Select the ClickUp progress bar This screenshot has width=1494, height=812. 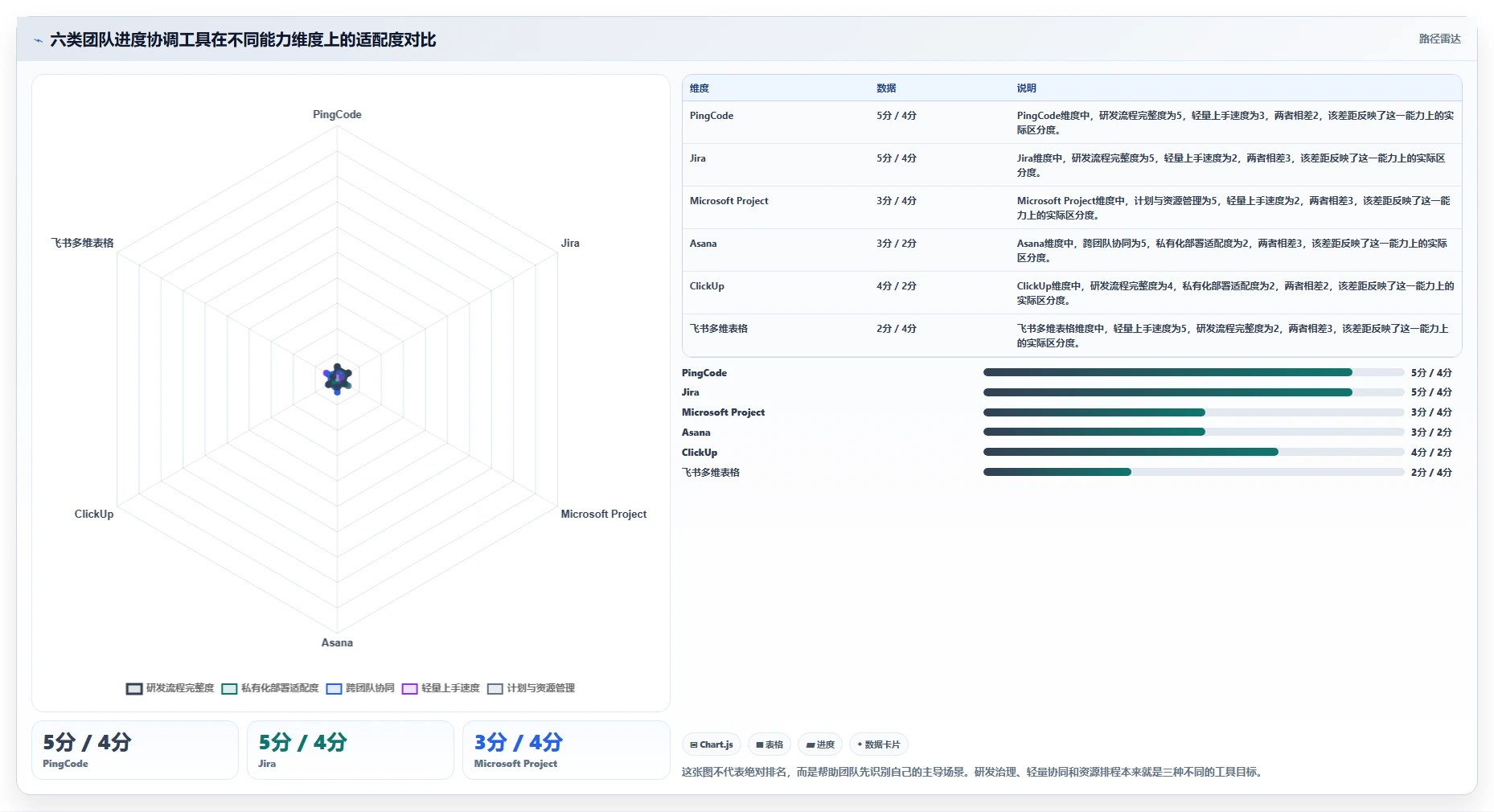(1193, 452)
